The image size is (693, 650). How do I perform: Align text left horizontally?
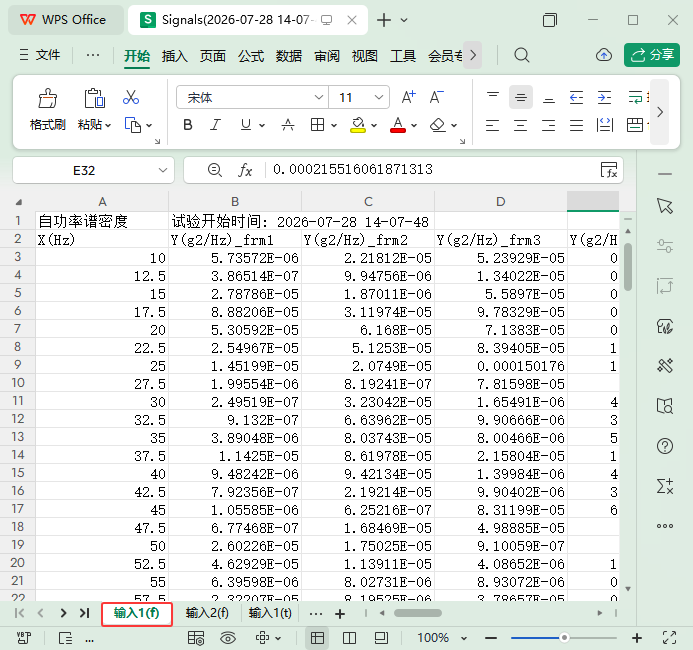pos(492,125)
